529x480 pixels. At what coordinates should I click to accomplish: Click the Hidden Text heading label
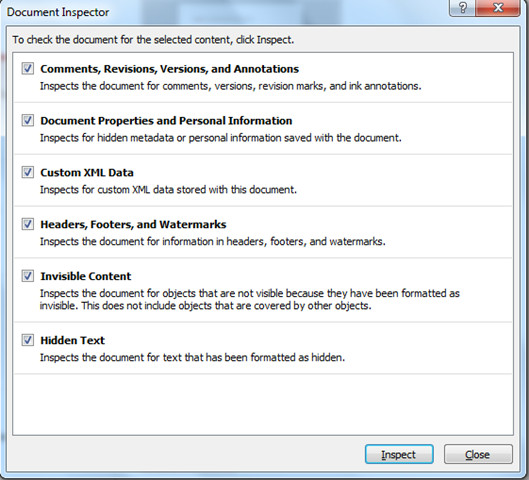coord(72,341)
